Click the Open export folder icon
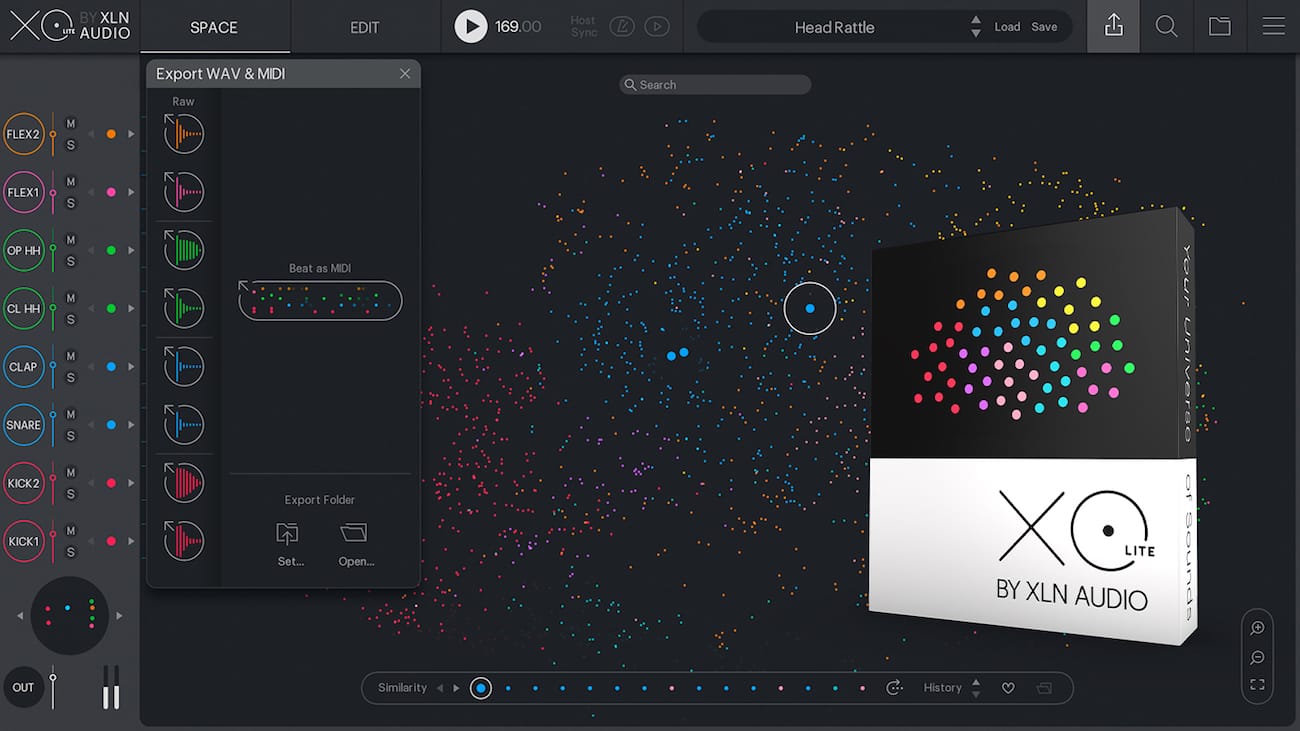Image resolution: width=1300 pixels, height=731 pixels. [354, 533]
